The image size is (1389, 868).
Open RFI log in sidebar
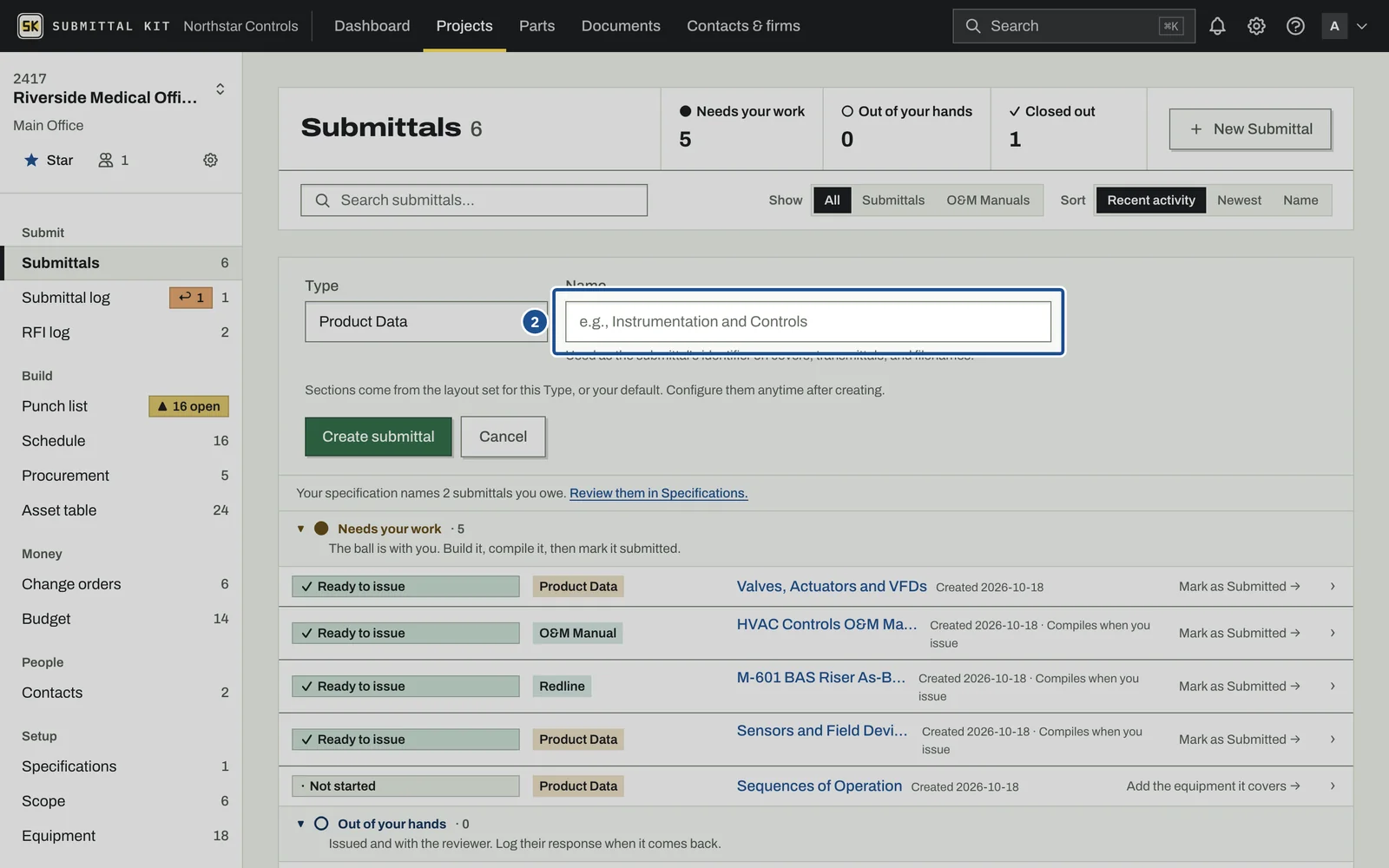[x=121, y=332]
